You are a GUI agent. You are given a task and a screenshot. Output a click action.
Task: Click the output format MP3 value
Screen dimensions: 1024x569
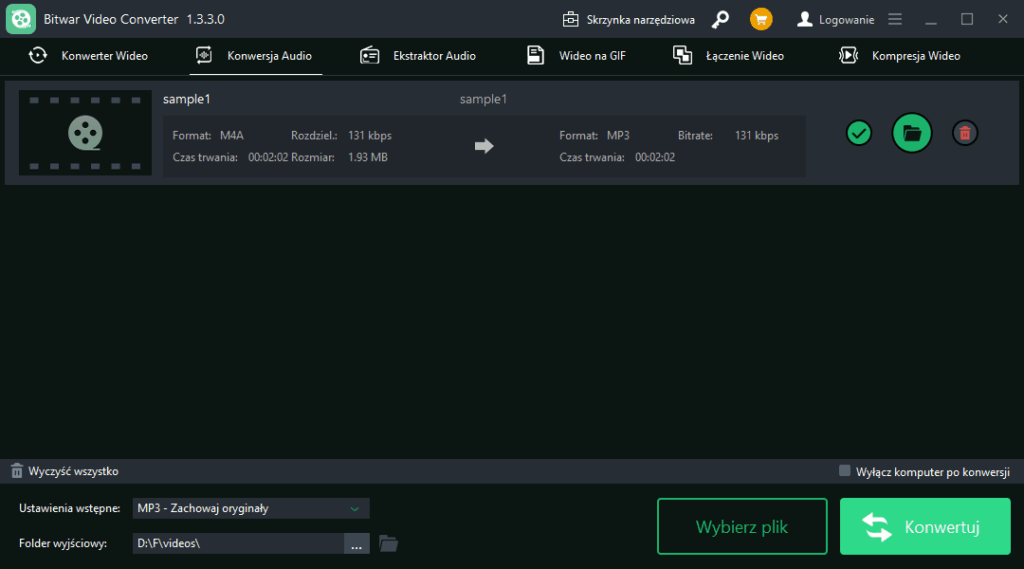(x=618, y=136)
